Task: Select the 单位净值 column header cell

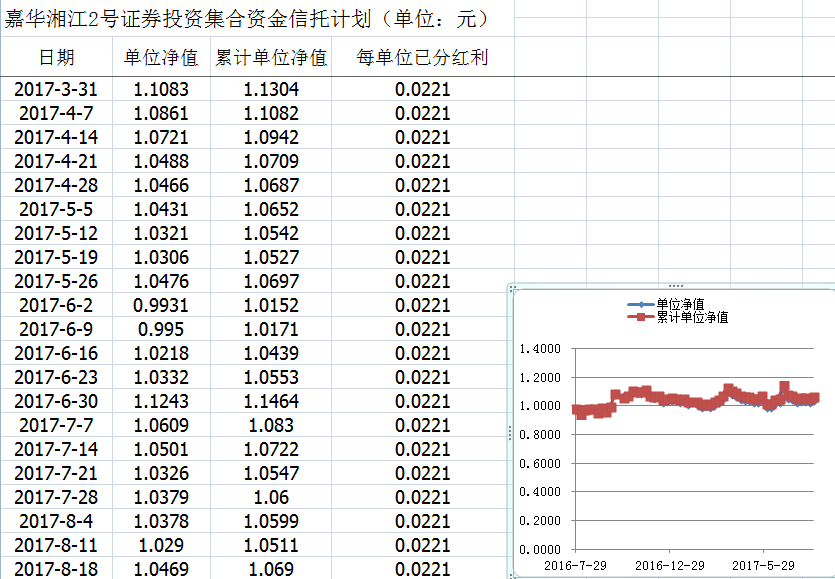Action: coord(160,58)
